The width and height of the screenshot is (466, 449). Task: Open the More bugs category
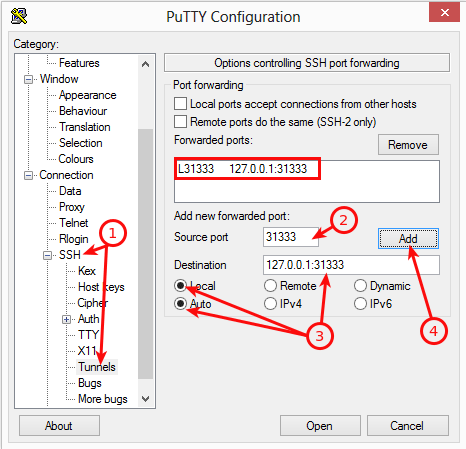103,399
